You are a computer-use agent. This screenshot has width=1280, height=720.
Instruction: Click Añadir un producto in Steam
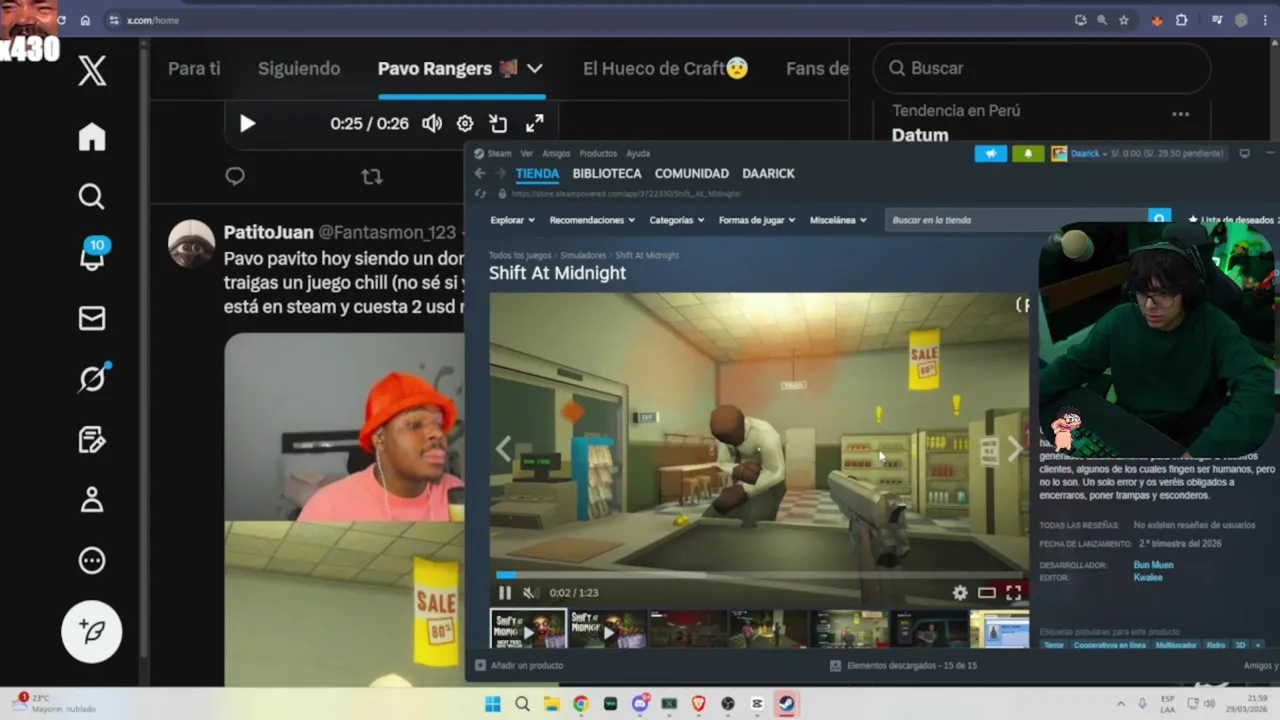pos(519,665)
